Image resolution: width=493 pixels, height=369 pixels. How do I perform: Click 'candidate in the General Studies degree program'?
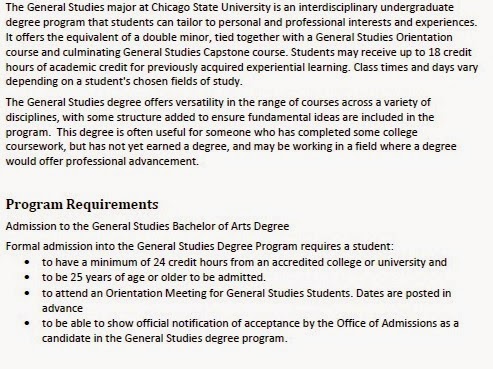coord(164,338)
